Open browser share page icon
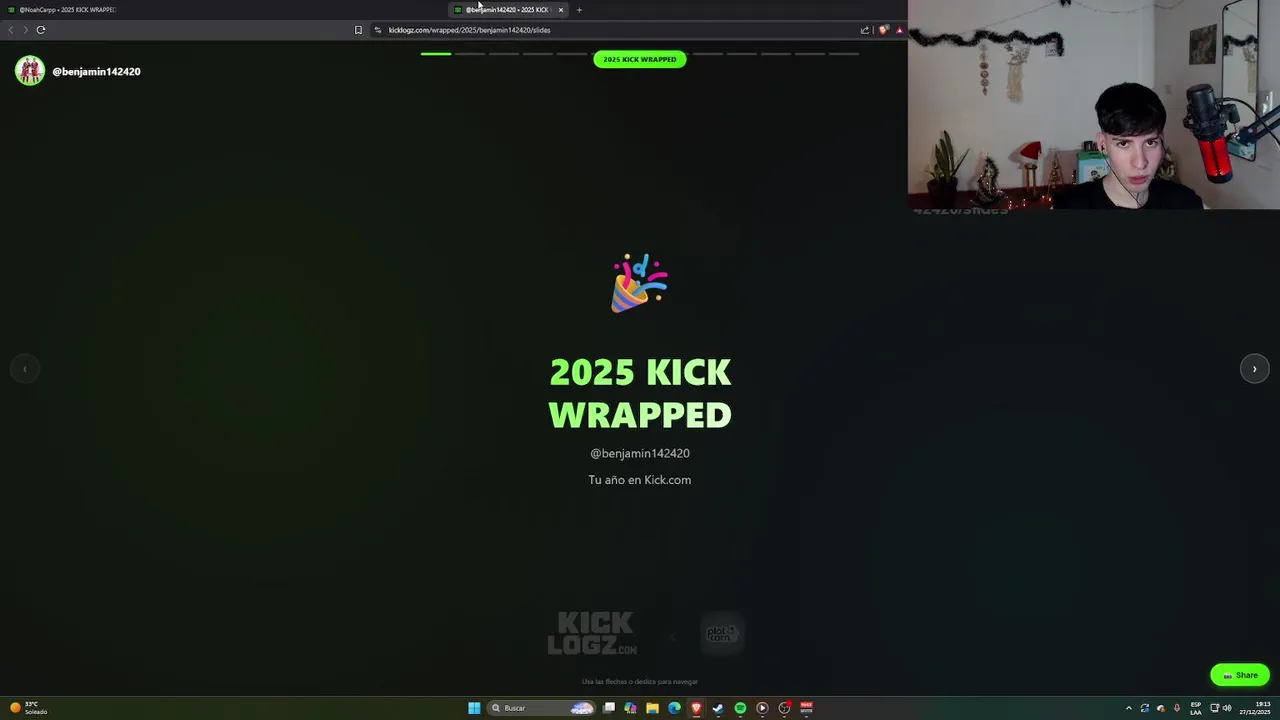The width and height of the screenshot is (1280, 720). tap(865, 30)
